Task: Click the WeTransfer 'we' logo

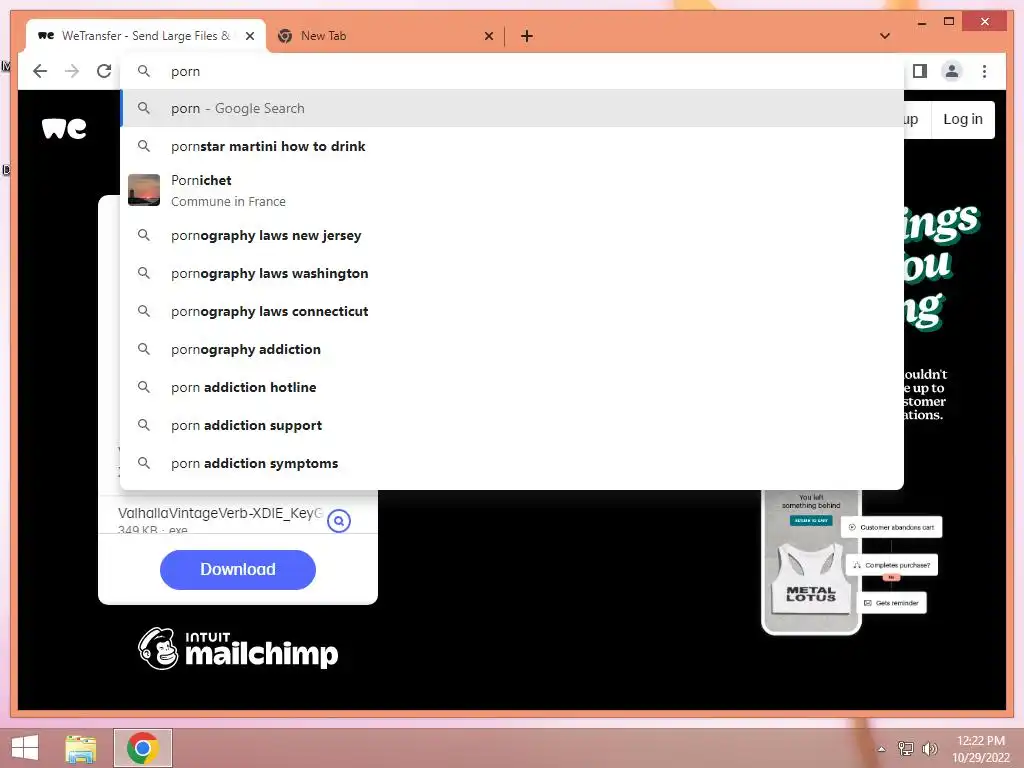Action: click(x=64, y=128)
